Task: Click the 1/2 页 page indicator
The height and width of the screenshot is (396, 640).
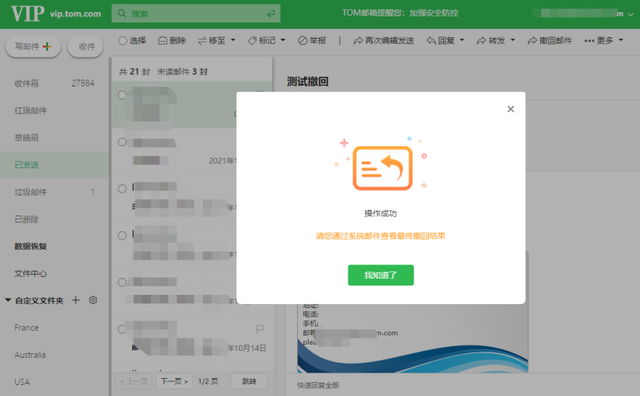Action: pyautogui.click(x=208, y=381)
